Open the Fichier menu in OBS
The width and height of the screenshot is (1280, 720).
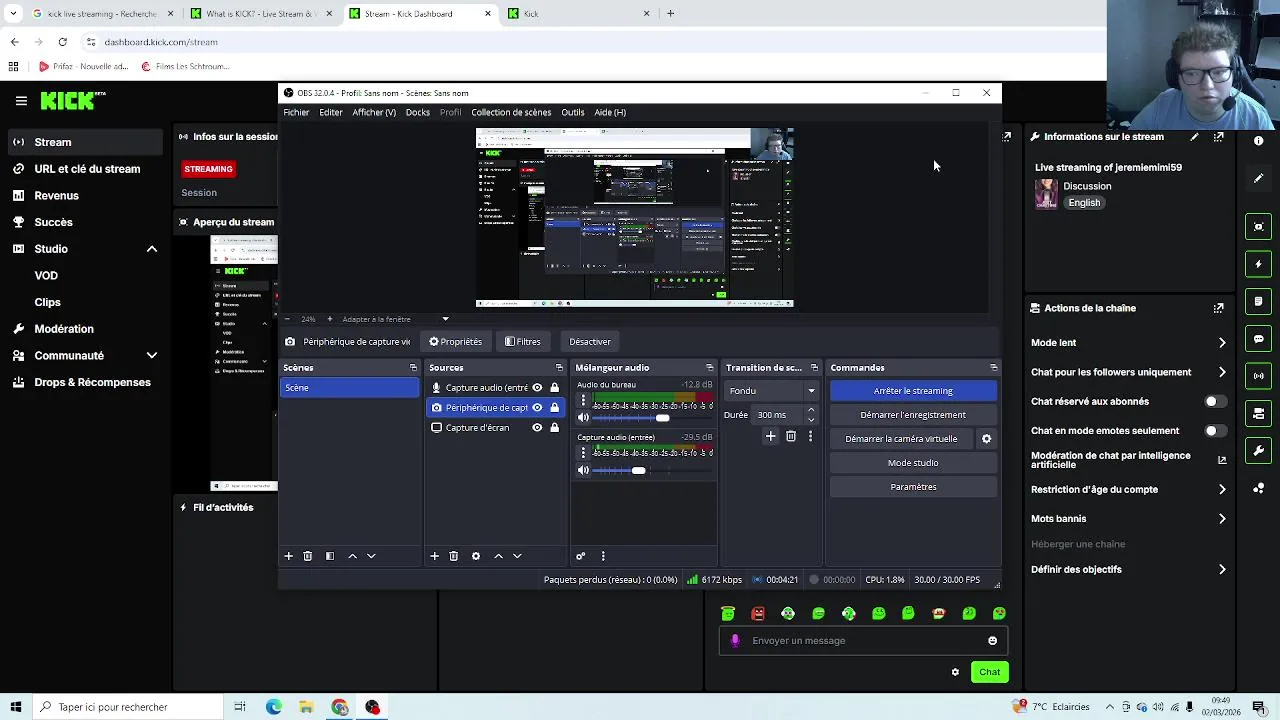pos(296,112)
